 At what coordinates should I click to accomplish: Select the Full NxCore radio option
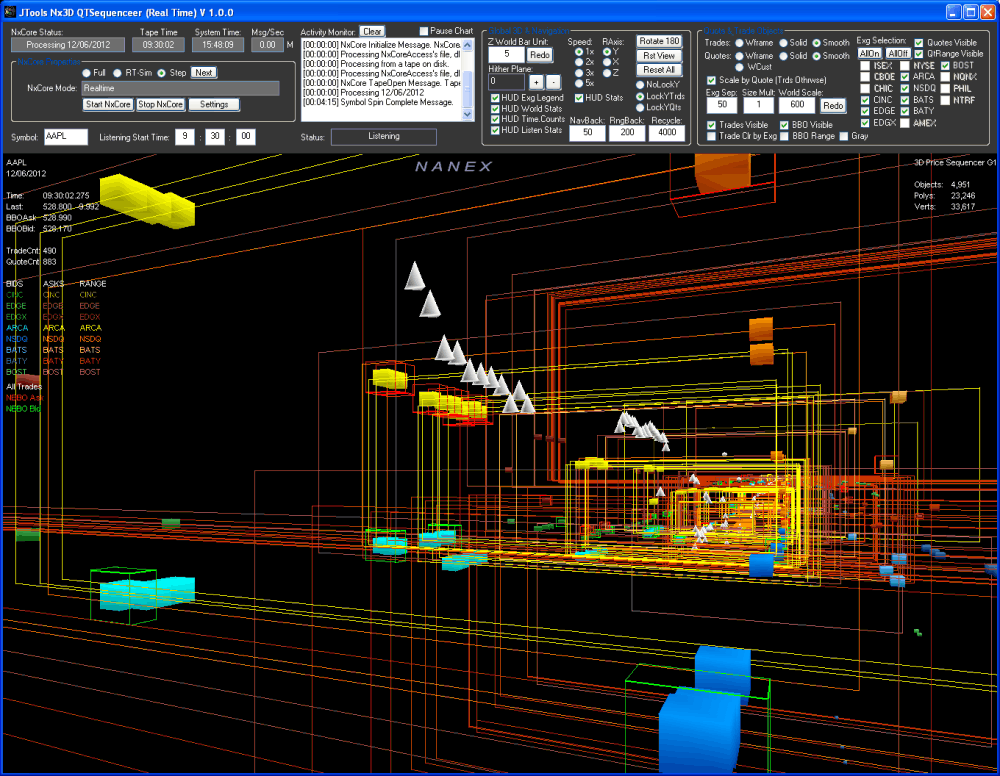86,73
